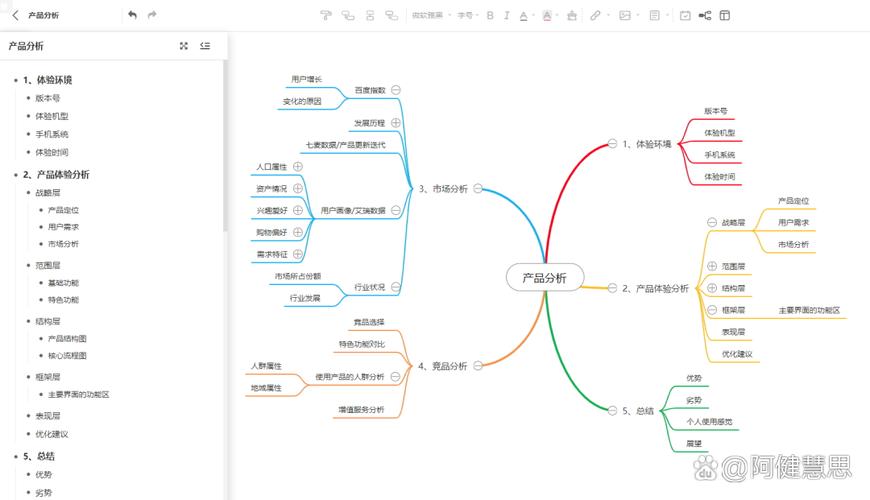870x500 pixels.
Task: Click the central 产品分析 node
Action: pyautogui.click(x=544, y=278)
